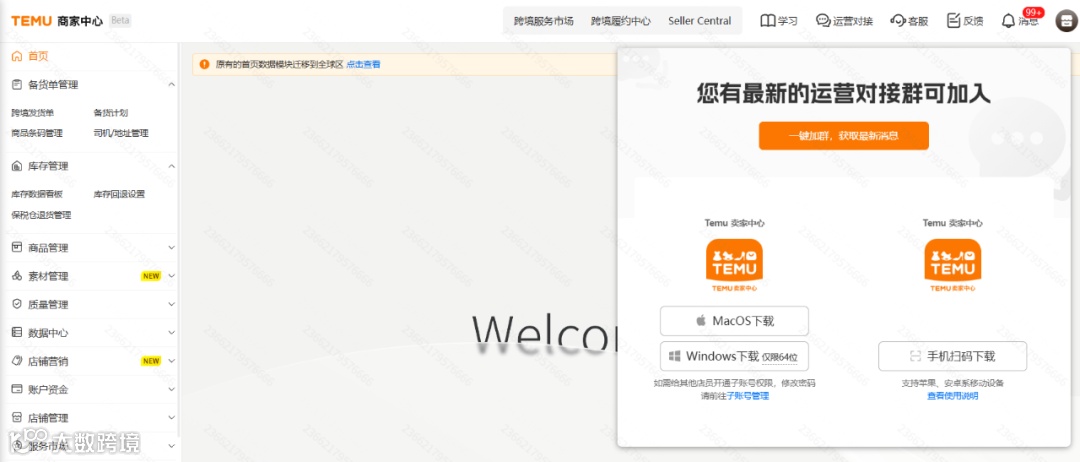This screenshot has width=1080, height=462.
Task: Expand the 素材管理 chevron
Action: tap(172, 276)
